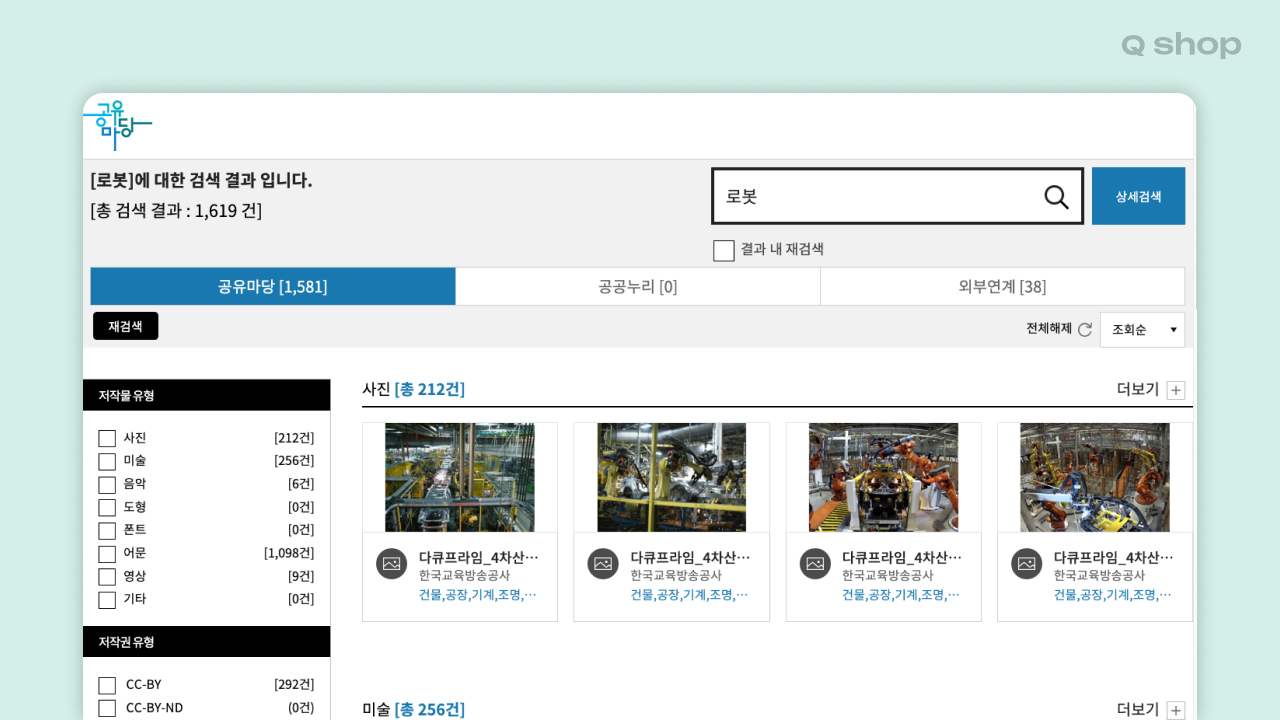
Task: Click 한국교육방송공사 on first card
Action: (x=465, y=576)
